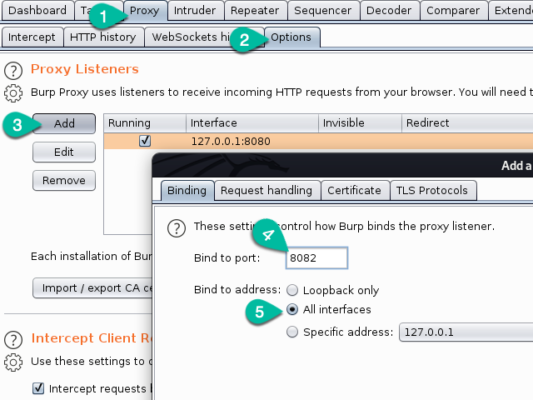Screen dimensions: 533x400
Task: Toggle the Running checkbox for 127.0.0.1:8080
Action: [x=145, y=141]
